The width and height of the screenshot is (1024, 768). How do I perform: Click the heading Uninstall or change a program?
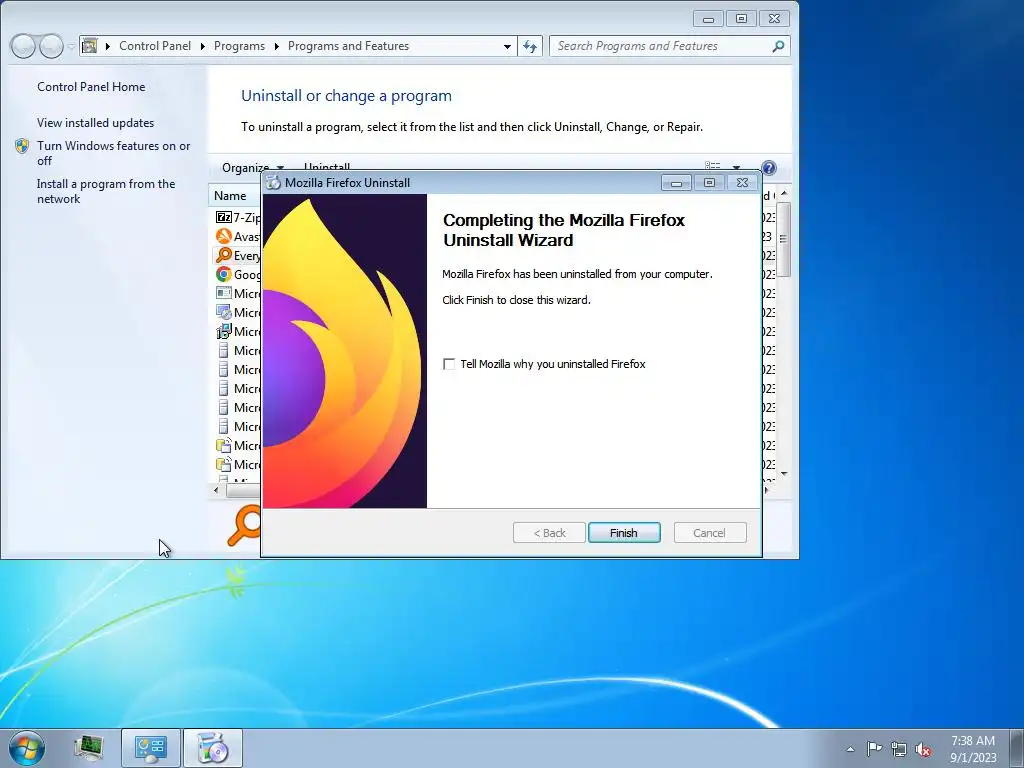(346, 96)
